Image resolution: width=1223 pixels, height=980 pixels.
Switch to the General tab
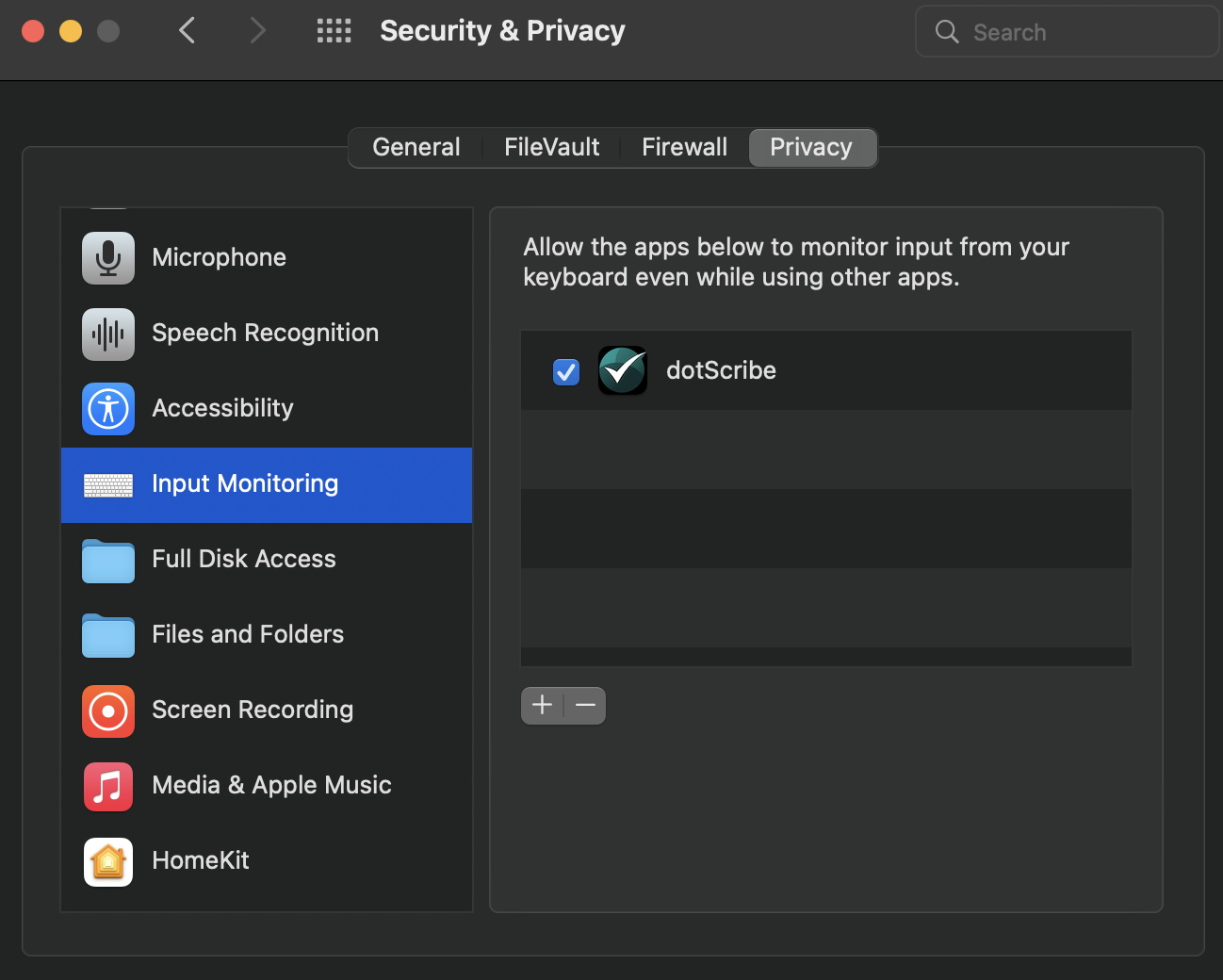[x=416, y=147]
